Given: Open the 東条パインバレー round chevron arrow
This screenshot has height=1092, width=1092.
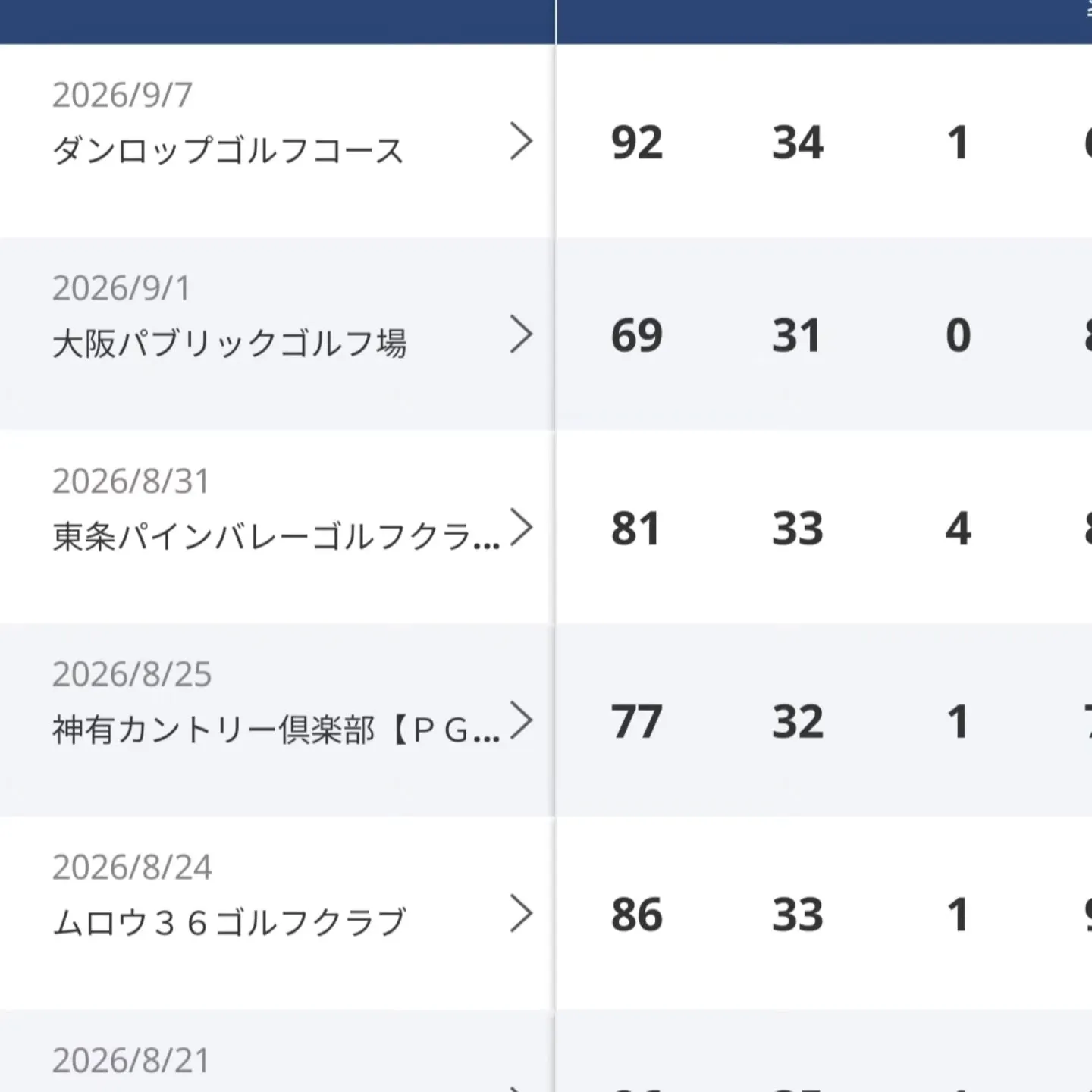Looking at the screenshot, I should [521, 527].
